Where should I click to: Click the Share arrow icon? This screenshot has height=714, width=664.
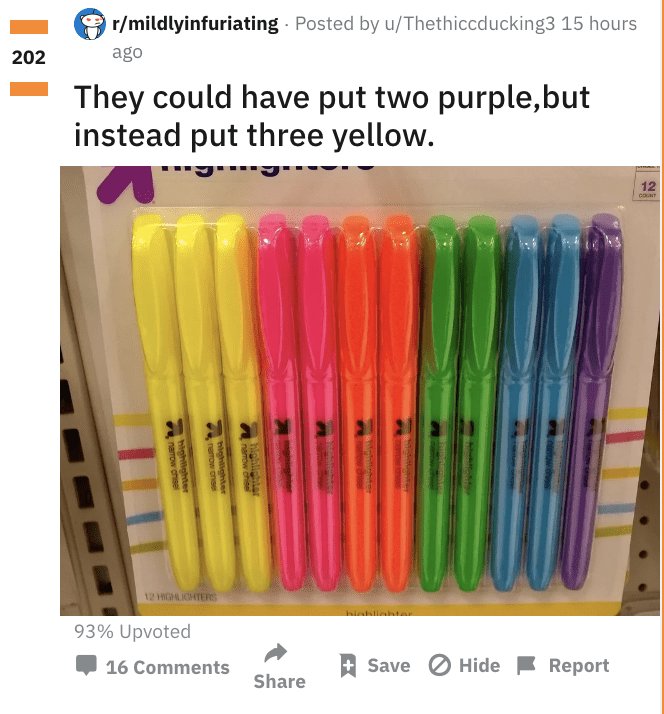point(276,653)
